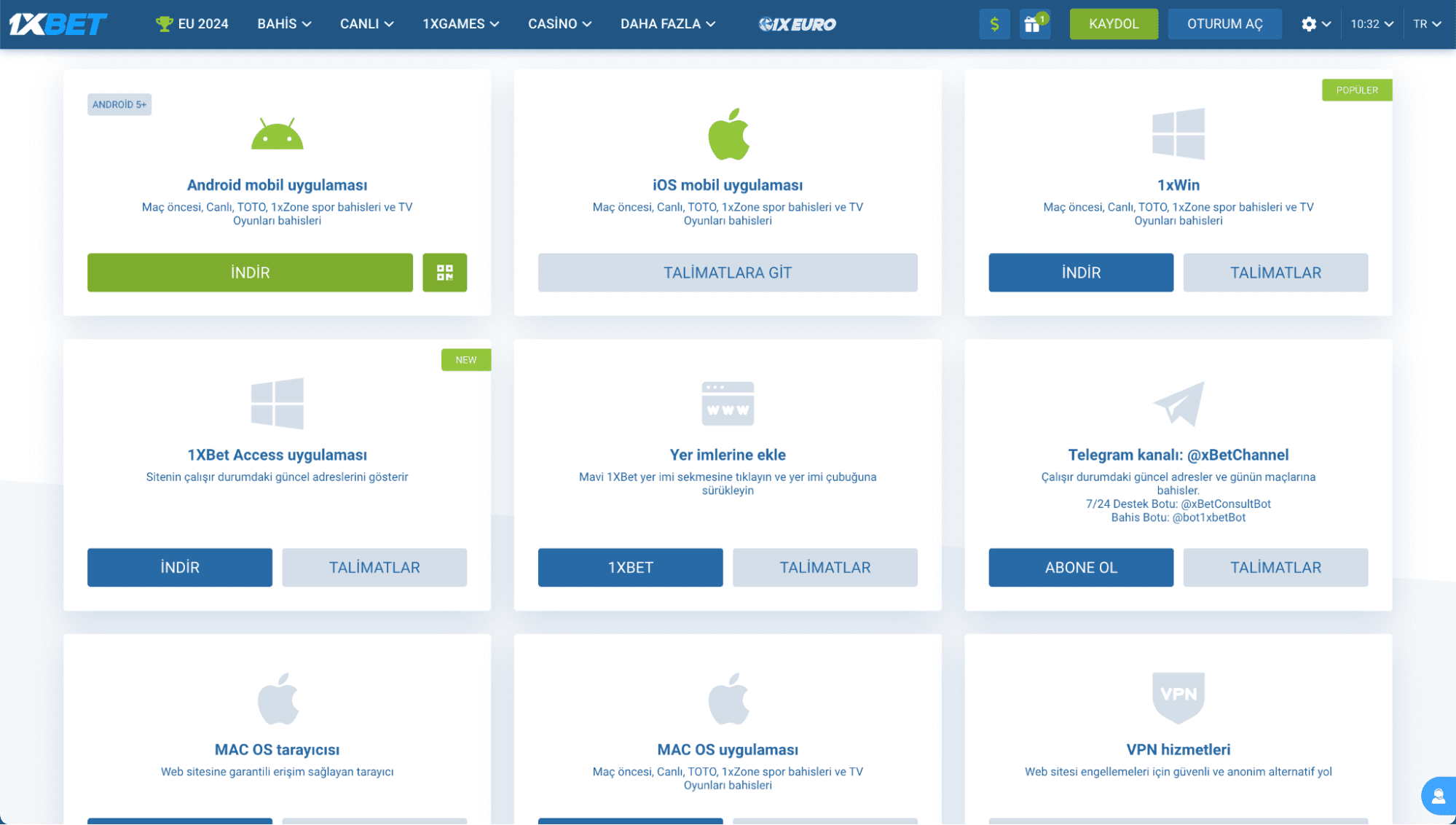1456x825 pixels.
Task: Click TALİMATLARA GİT for iOS
Action: click(728, 273)
